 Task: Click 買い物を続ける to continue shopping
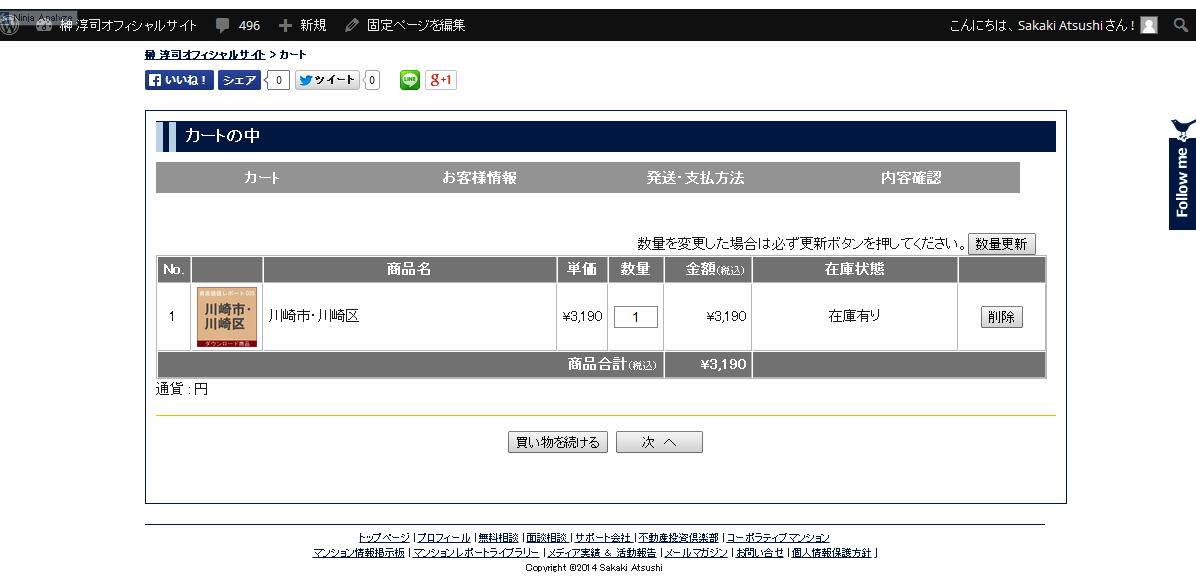pyautogui.click(x=558, y=442)
